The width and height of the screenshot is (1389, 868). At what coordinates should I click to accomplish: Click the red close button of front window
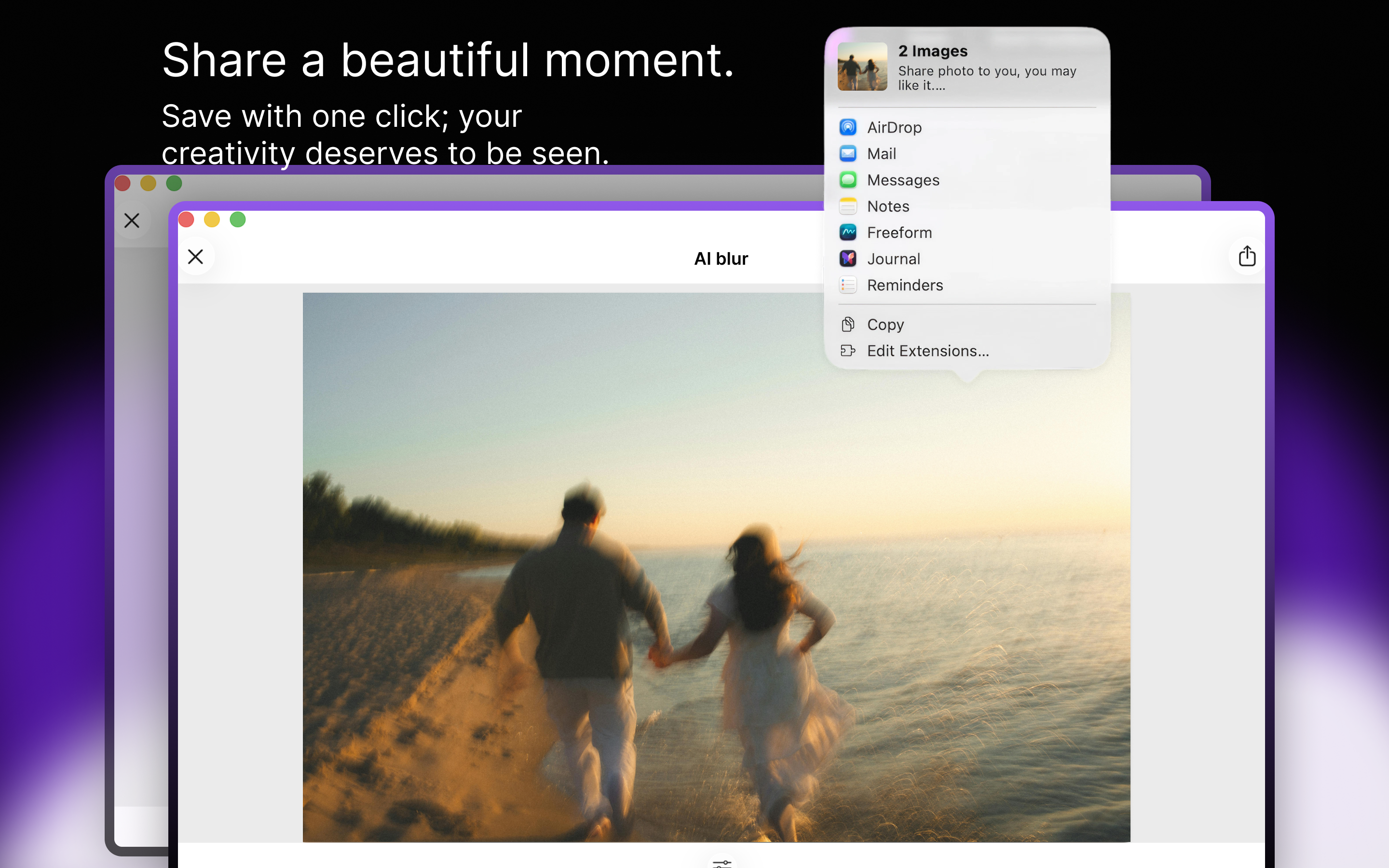tap(187, 219)
